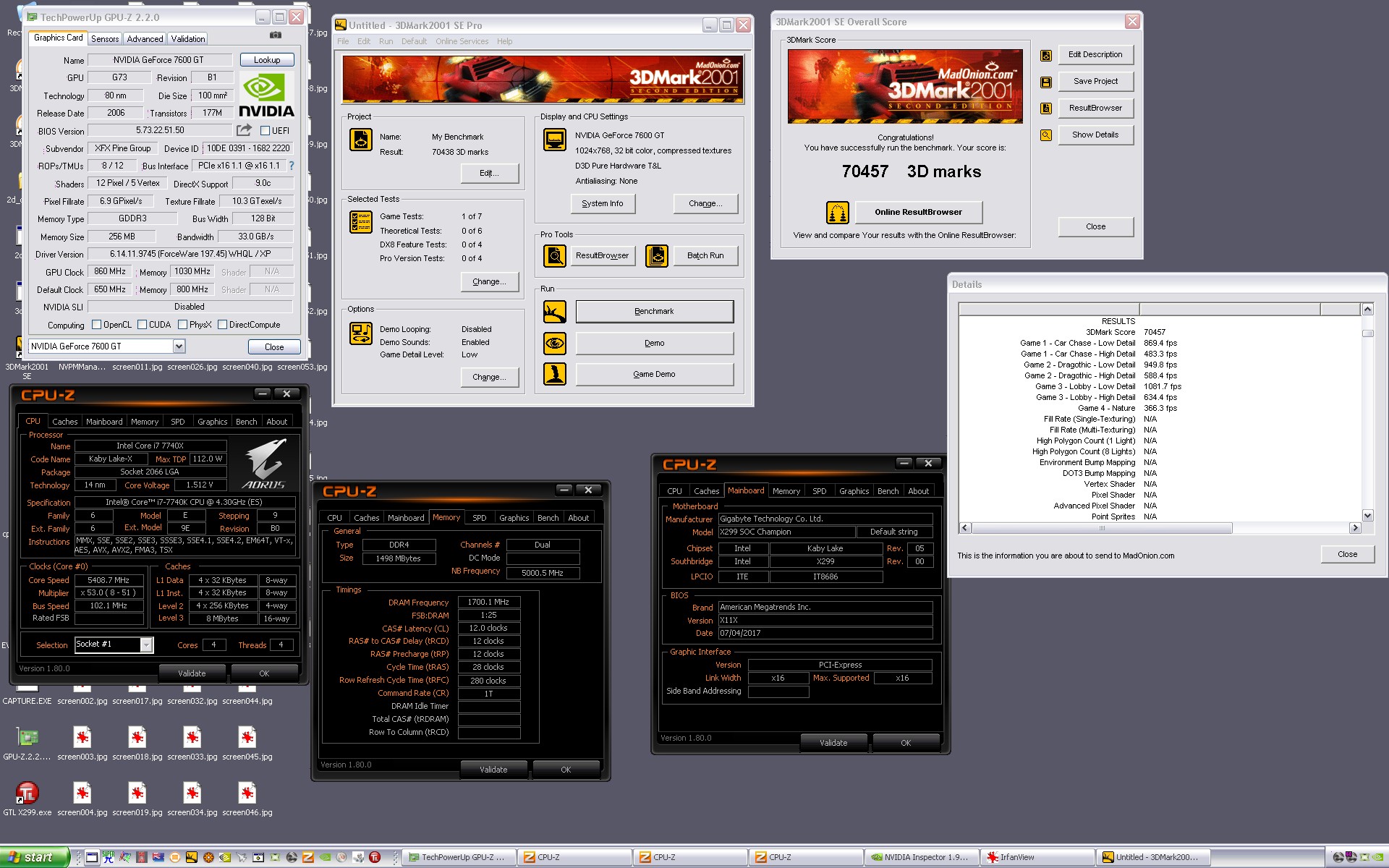Click the Batch Run button
The height and width of the screenshot is (868, 1389).
pyautogui.click(x=705, y=255)
